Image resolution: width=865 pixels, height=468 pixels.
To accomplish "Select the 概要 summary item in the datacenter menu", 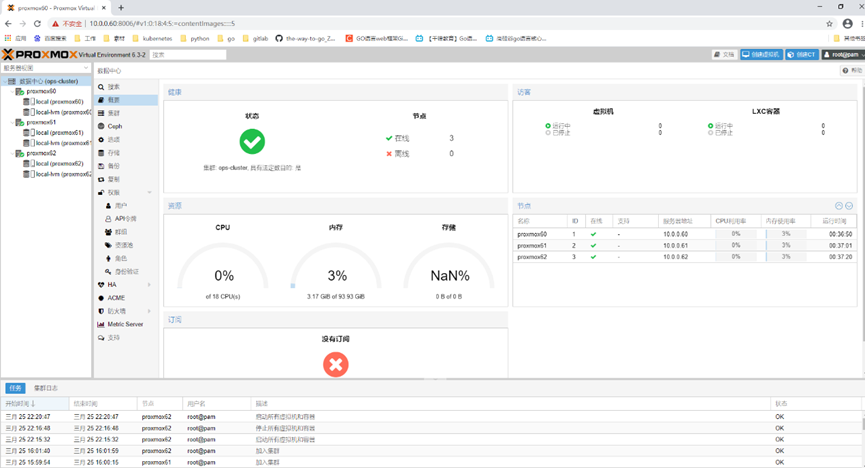I will click(126, 100).
